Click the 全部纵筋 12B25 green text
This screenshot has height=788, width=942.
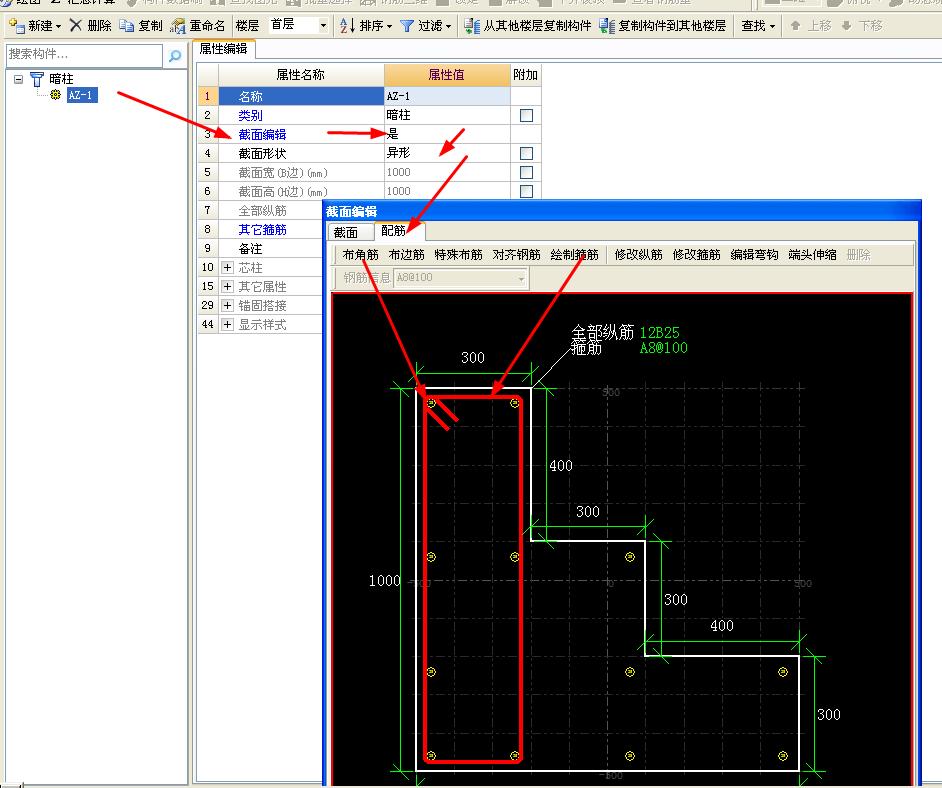point(659,332)
